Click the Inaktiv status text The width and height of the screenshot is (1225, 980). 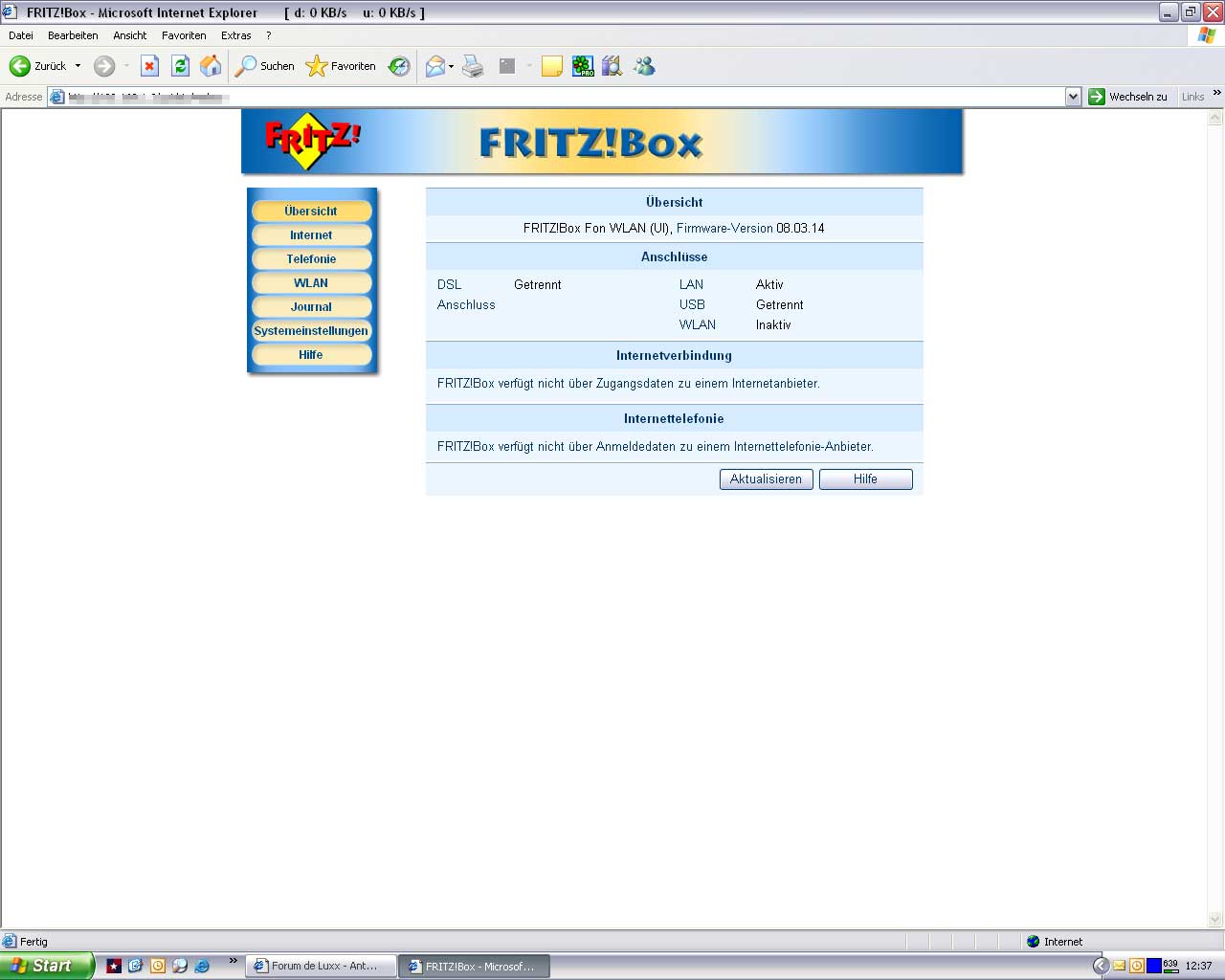773,325
